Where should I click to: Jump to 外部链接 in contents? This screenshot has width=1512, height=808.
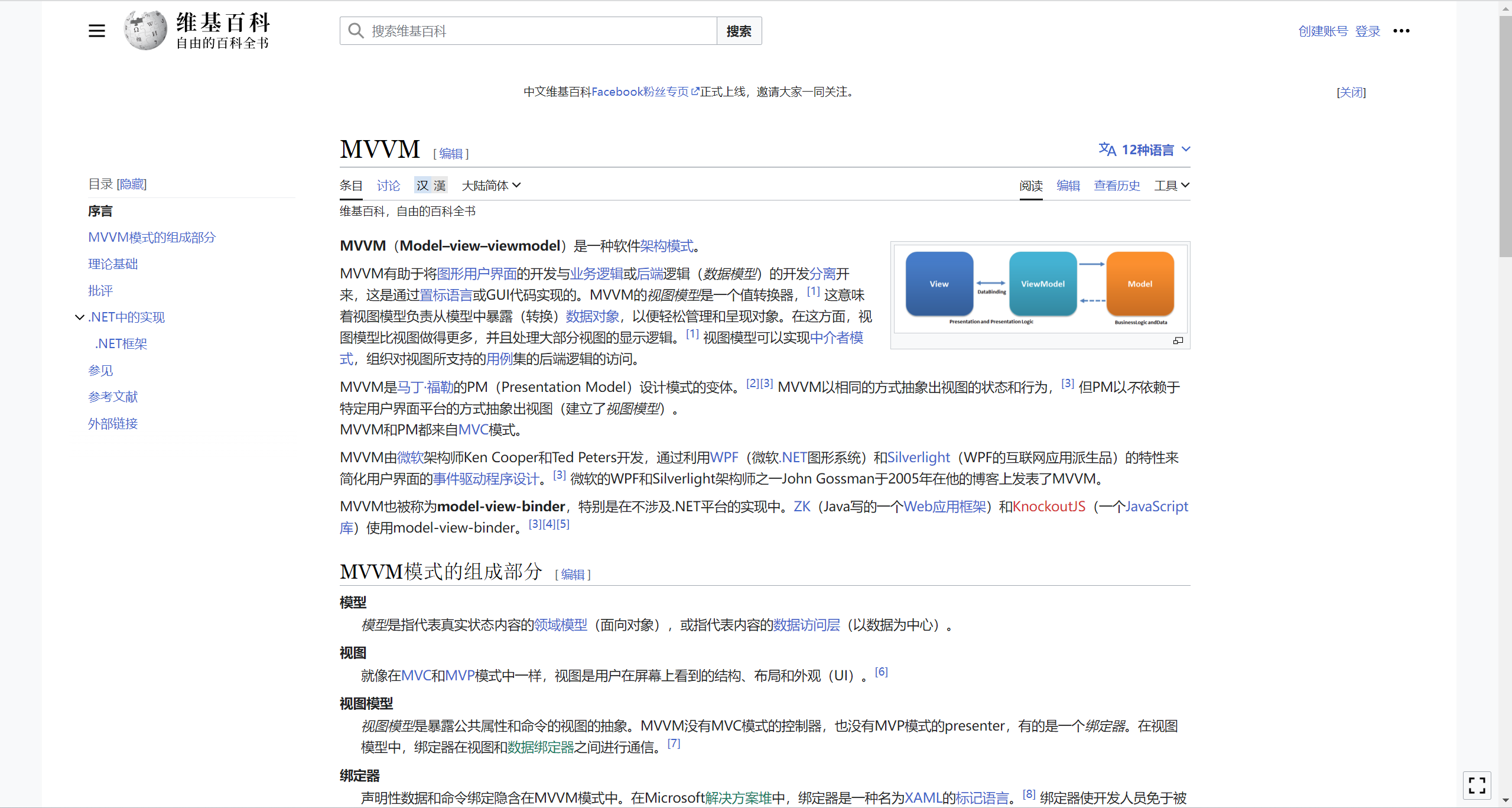pyautogui.click(x=113, y=424)
